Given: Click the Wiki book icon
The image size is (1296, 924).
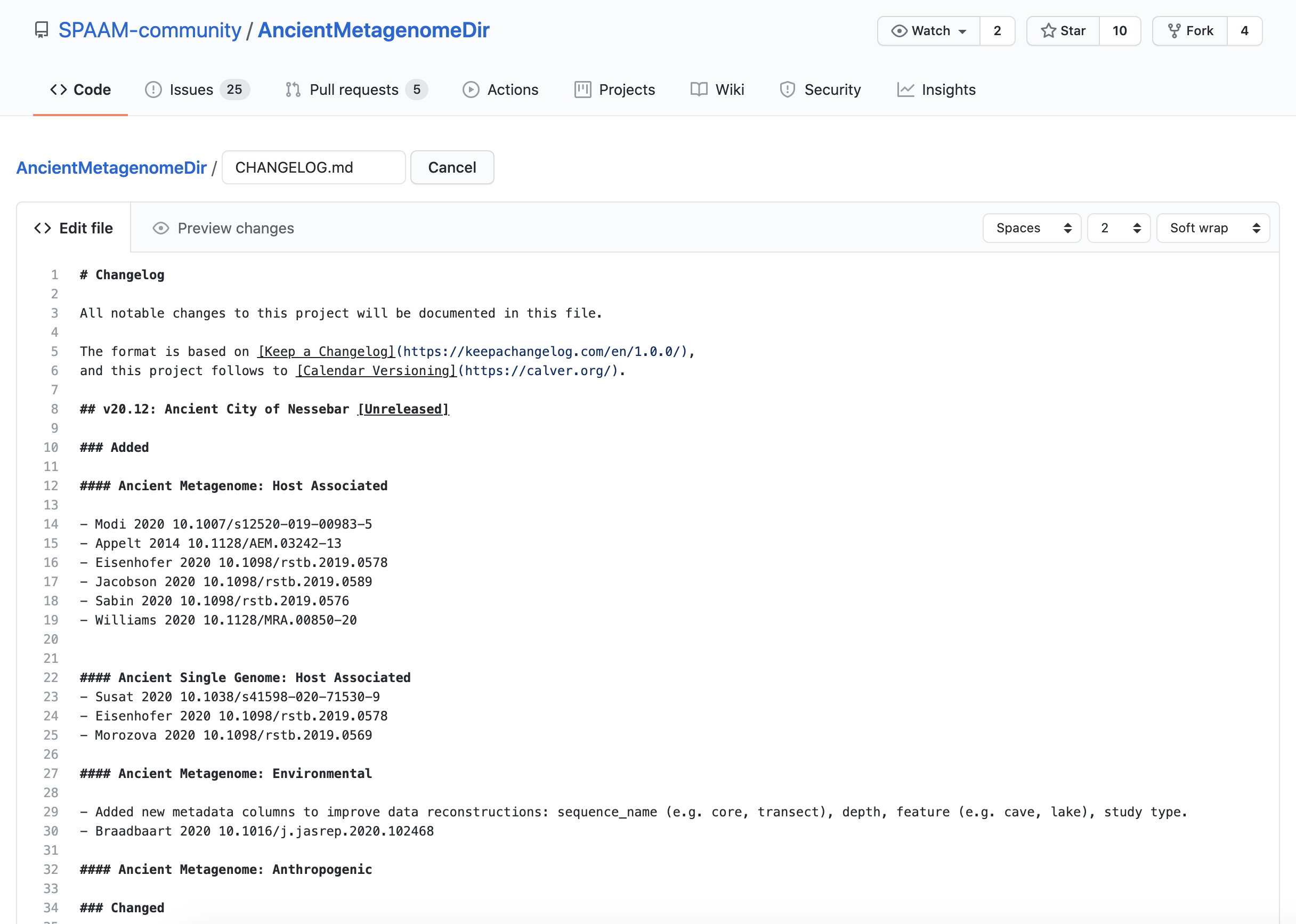Looking at the screenshot, I should [x=699, y=90].
